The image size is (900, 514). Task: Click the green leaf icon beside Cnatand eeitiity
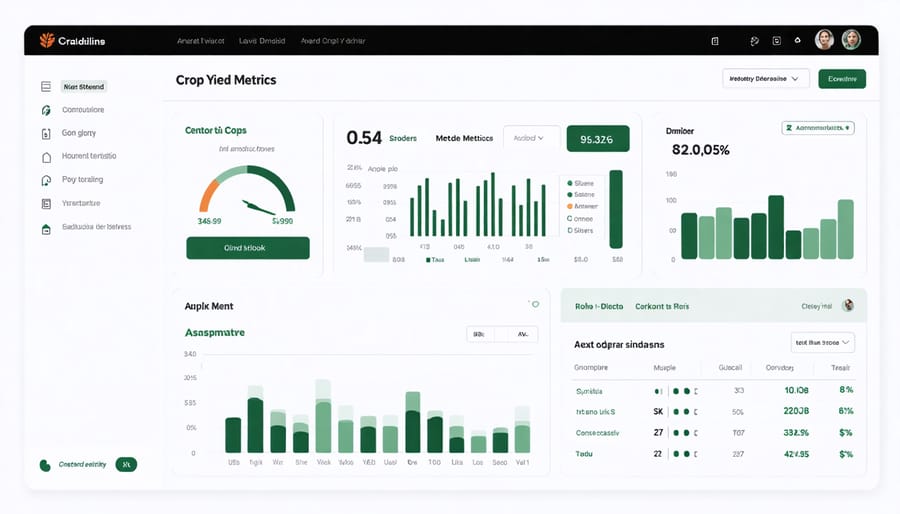(45, 465)
